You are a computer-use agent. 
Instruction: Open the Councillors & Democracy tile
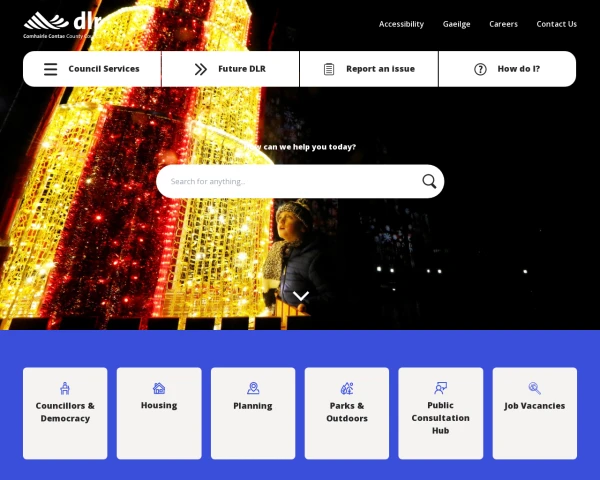[x=65, y=412]
